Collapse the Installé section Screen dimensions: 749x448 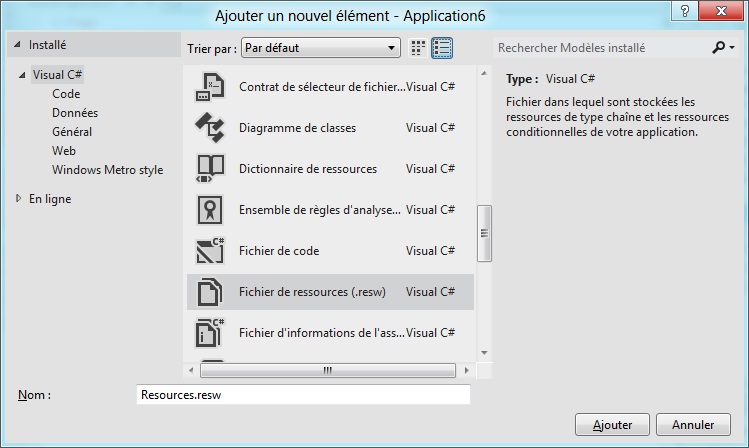(x=18, y=44)
